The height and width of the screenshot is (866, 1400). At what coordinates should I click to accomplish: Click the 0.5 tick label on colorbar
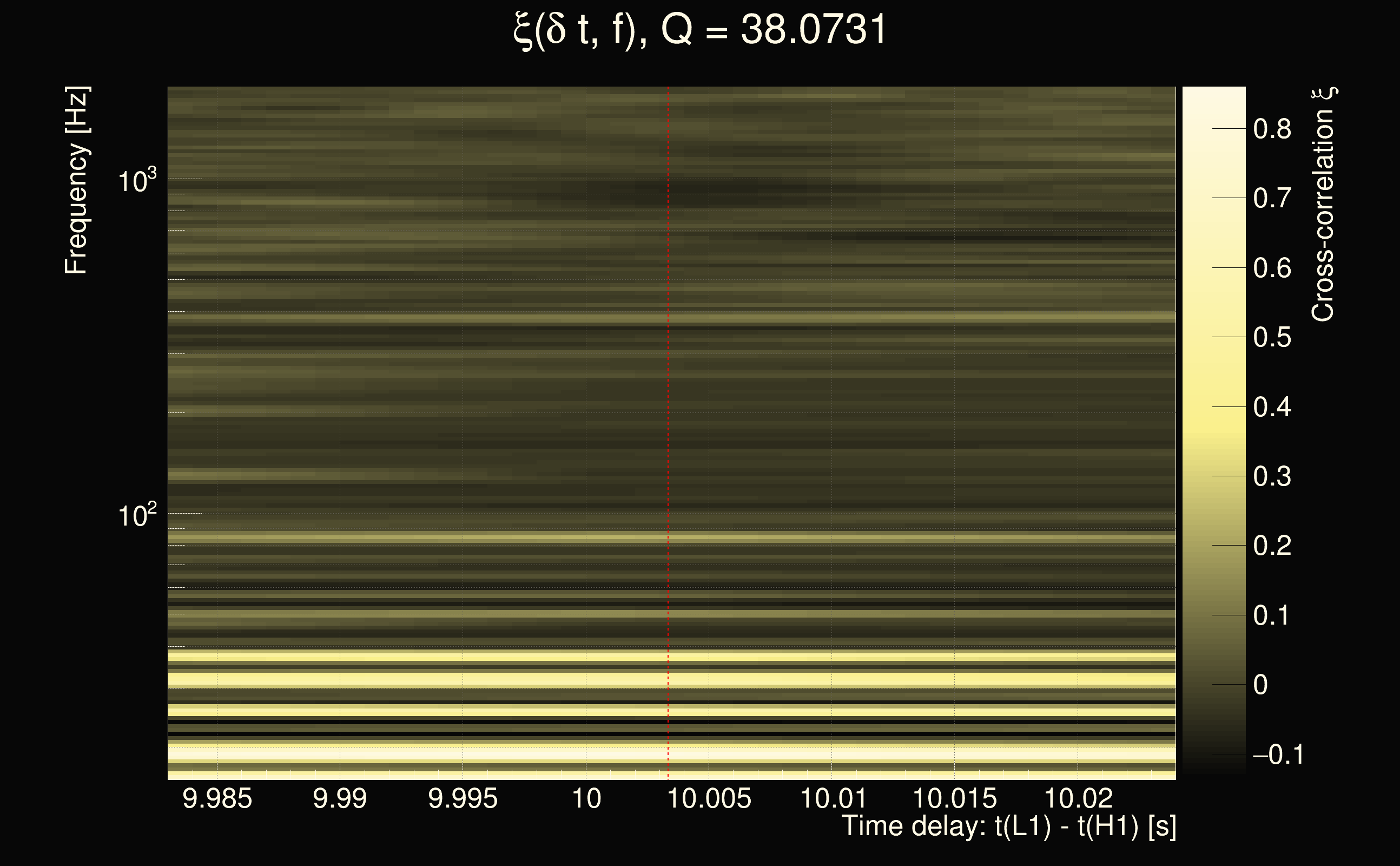pos(1272,337)
